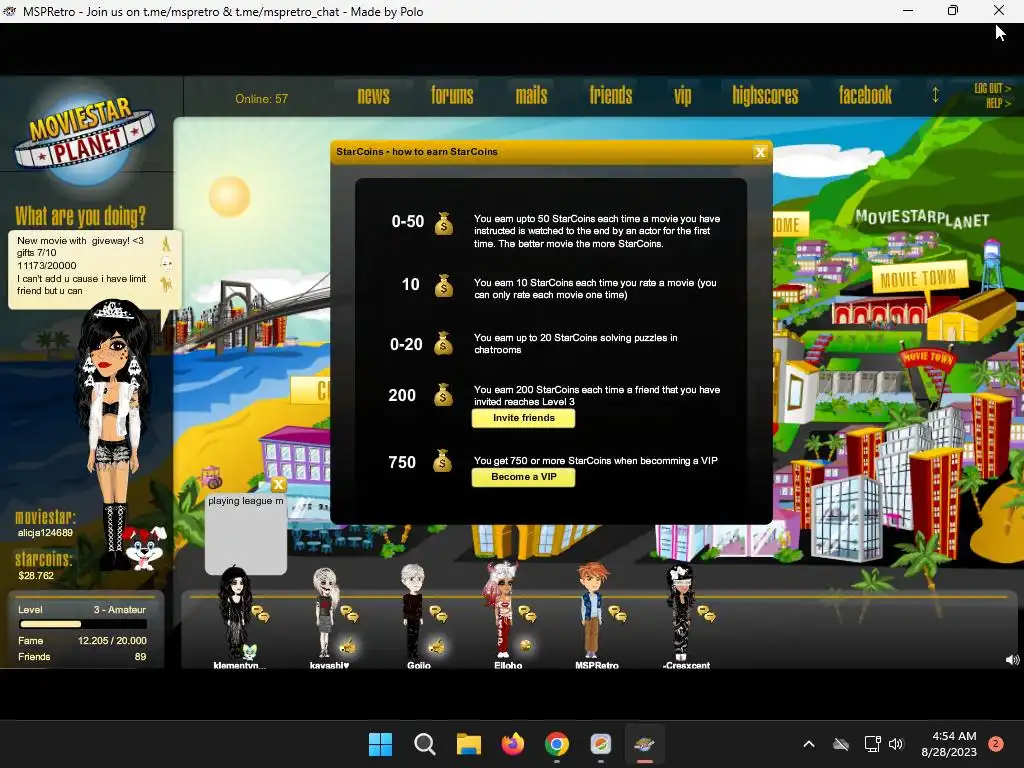Click the HELP link
Screen dimensions: 1024x768
pos(998,103)
